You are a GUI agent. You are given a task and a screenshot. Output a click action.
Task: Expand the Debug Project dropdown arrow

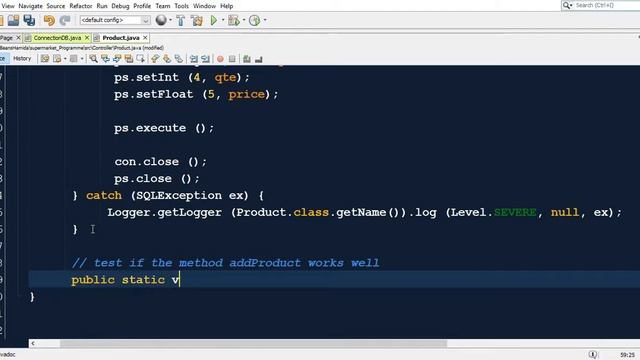click(x=244, y=20)
